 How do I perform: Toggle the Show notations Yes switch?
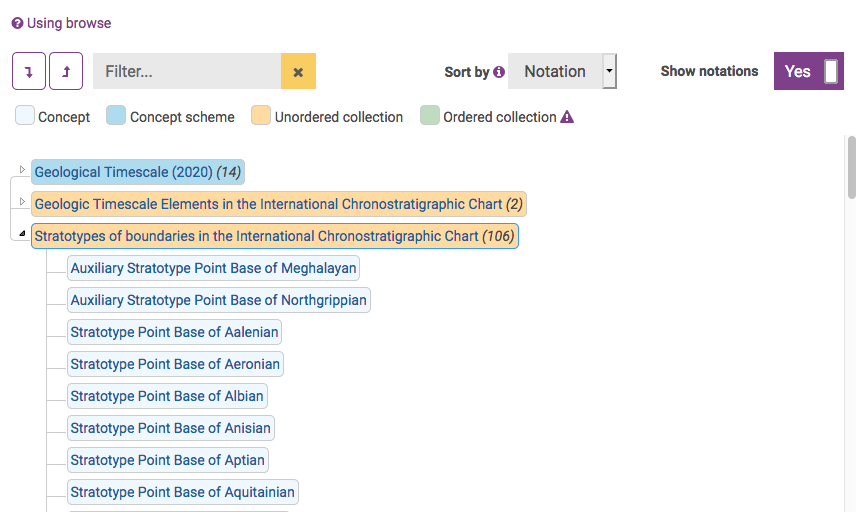(808, 71)
